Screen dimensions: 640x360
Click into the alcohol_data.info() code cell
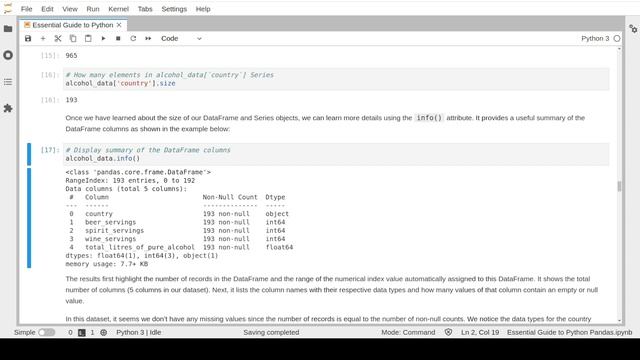[336, 154]
